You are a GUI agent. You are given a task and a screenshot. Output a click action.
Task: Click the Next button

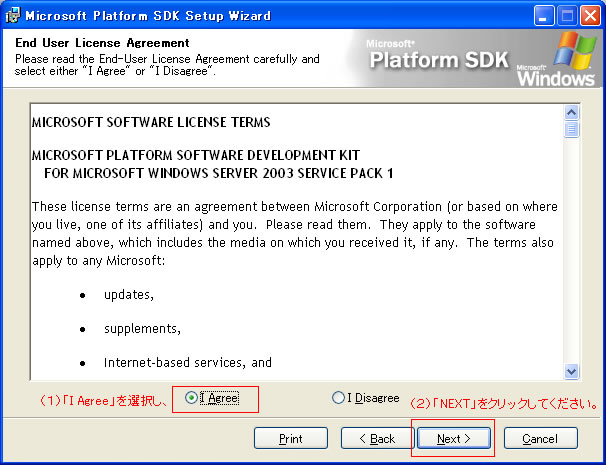tap(454, 439)
